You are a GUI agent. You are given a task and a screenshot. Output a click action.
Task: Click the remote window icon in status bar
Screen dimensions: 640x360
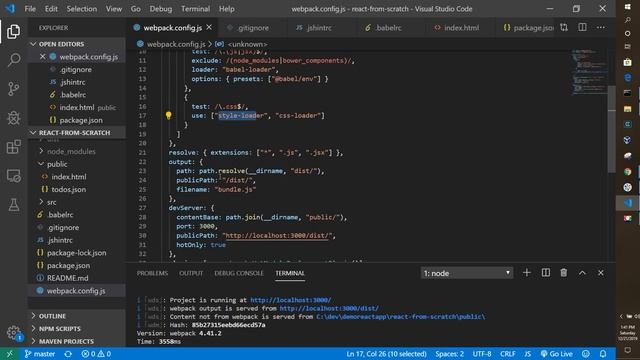pyautogui.click(x=9, y=354)
